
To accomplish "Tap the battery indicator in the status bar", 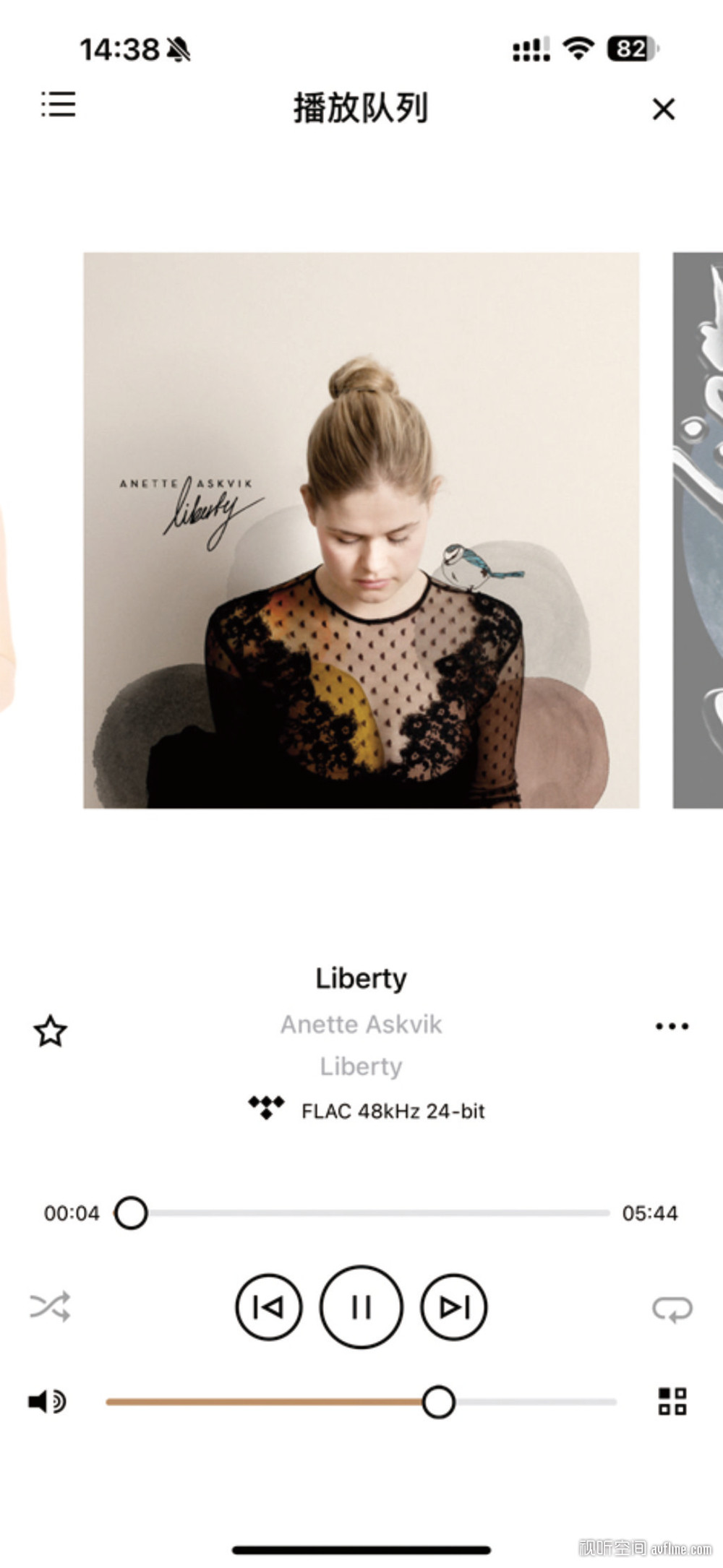I will click(x=633, y=49).
